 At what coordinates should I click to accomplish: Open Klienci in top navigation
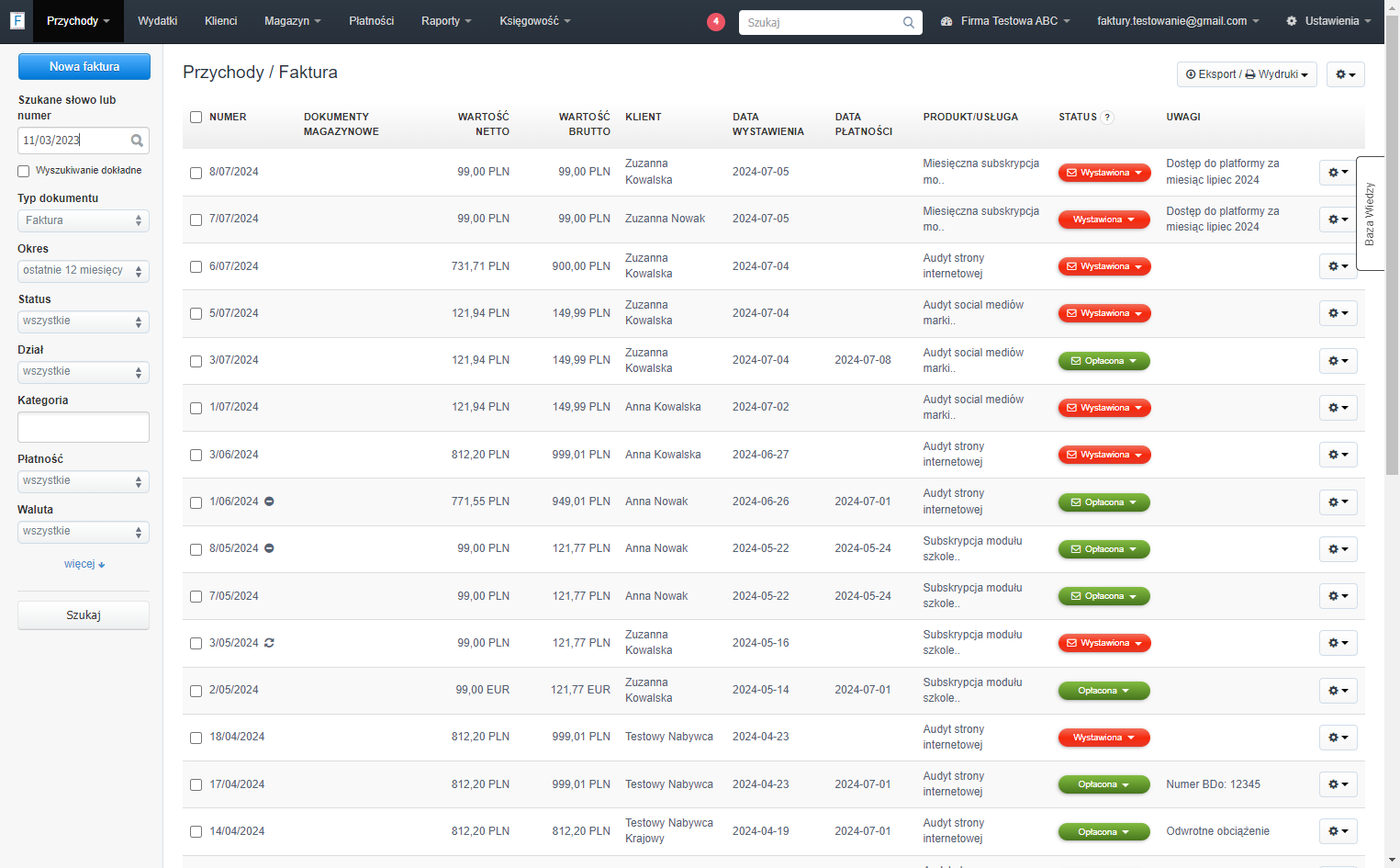(221, 21)
